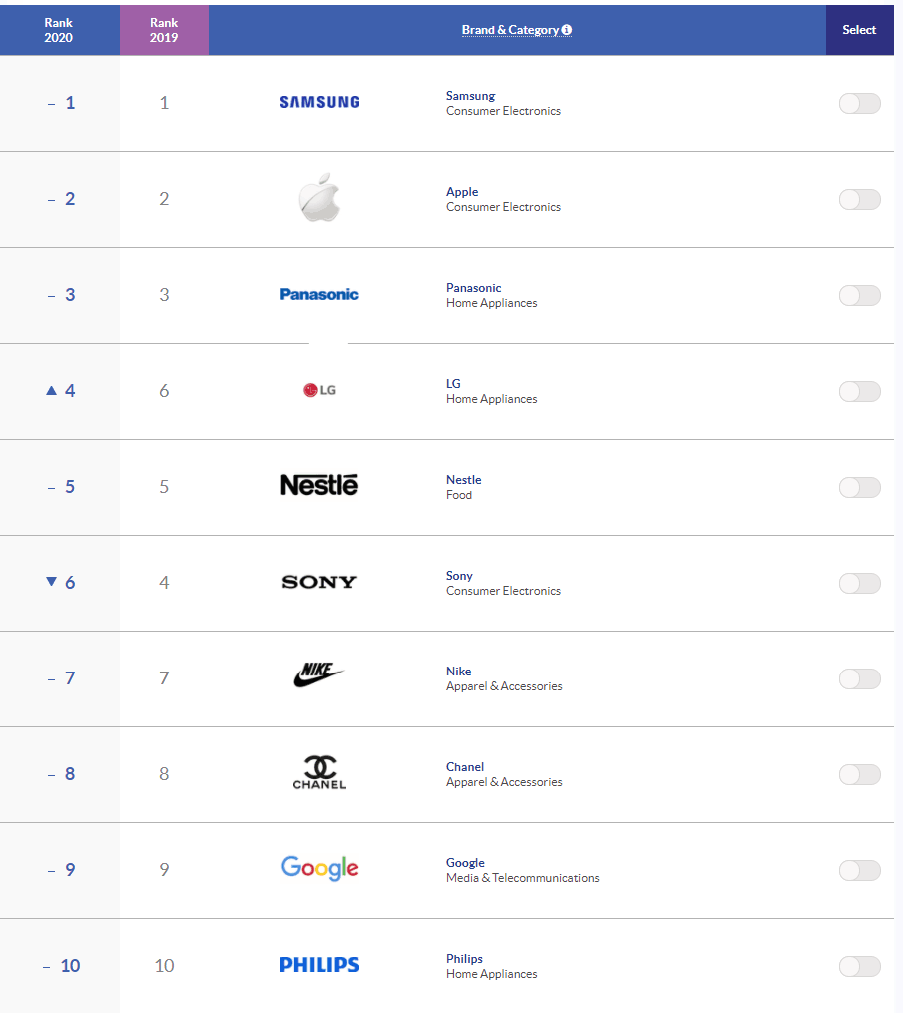This screenshot has height=1013, width=903.
Task: Click the Philips brand logo
Action: [319, 965]
